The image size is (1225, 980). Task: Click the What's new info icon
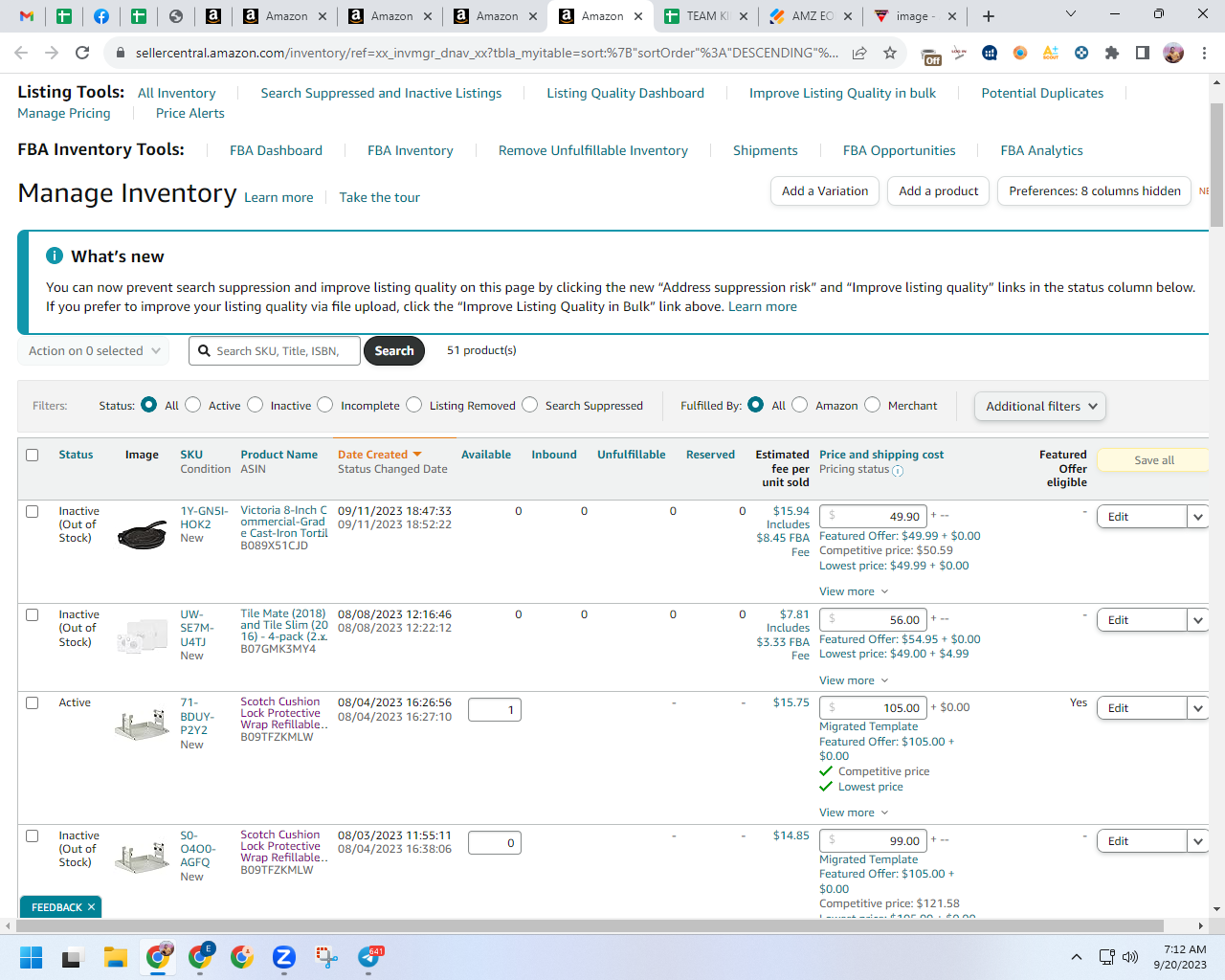tap(55, 256)
